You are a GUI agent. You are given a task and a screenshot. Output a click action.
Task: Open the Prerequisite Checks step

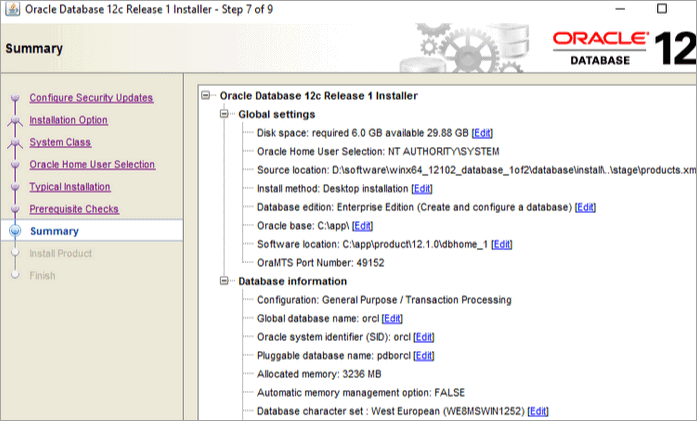74,209
